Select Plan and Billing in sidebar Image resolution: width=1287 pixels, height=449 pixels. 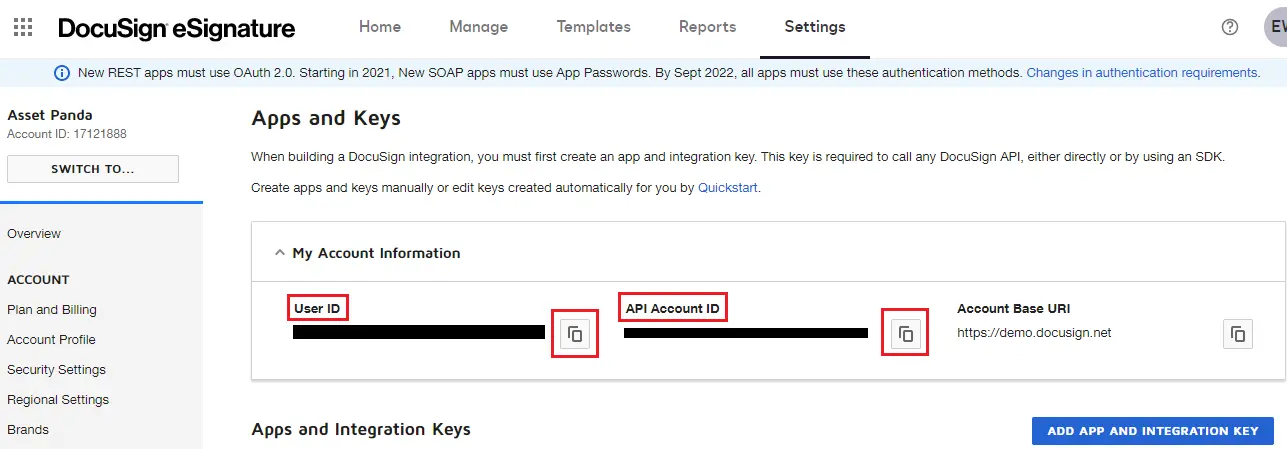click(x=52, y=310)
